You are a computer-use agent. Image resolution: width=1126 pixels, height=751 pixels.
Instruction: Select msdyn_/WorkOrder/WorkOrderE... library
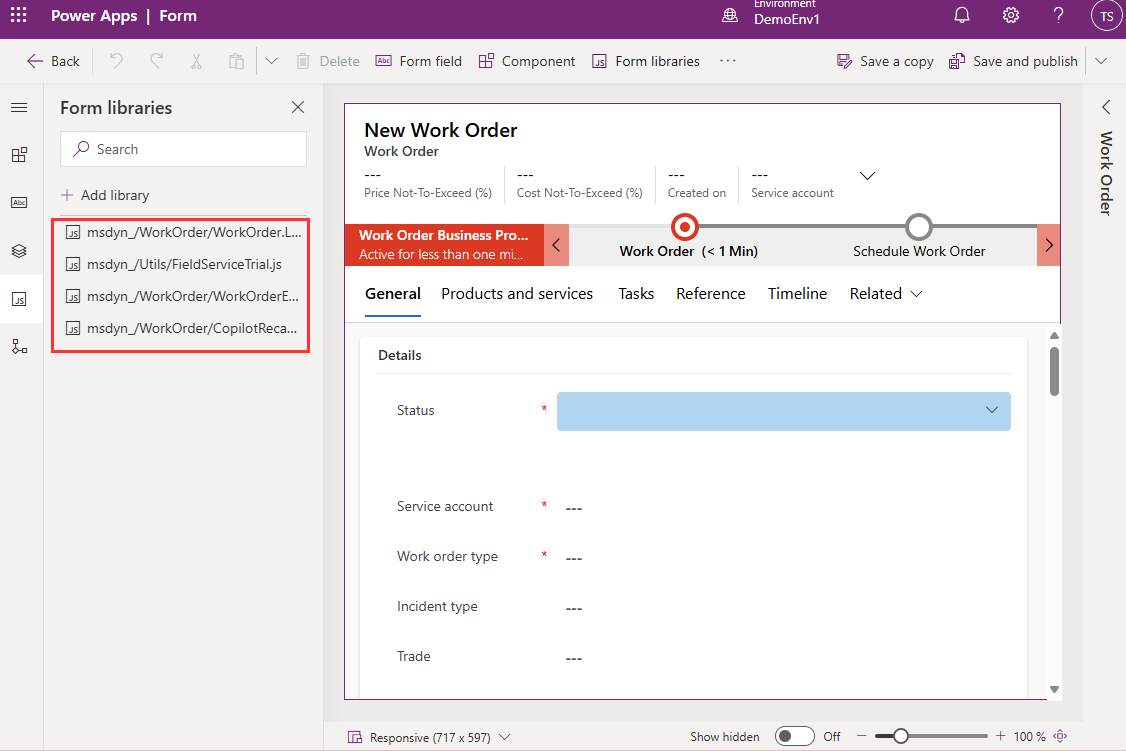pyautogui.click(x=183, y=296)
